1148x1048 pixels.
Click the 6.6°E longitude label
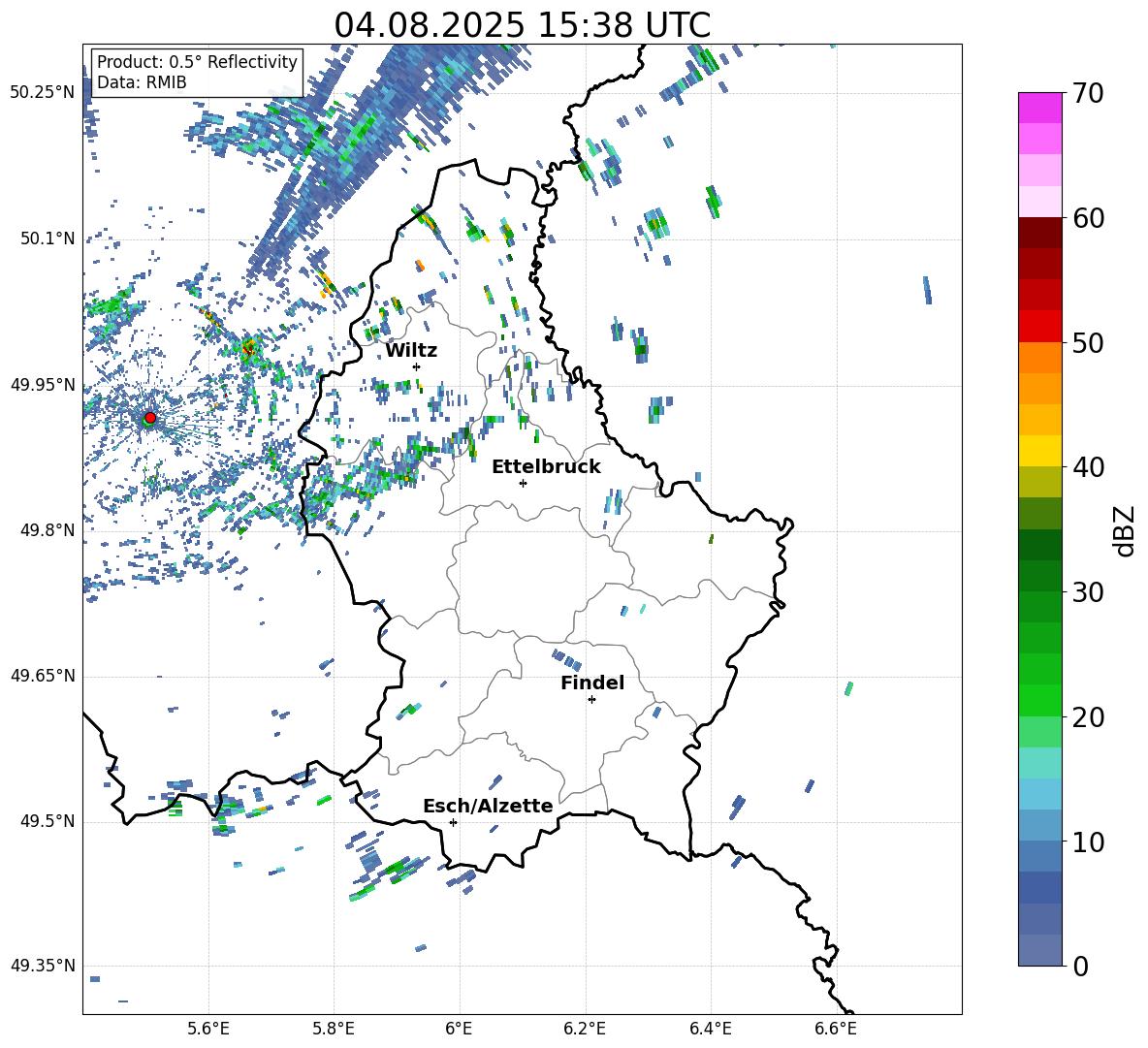tap(836, 1029)
